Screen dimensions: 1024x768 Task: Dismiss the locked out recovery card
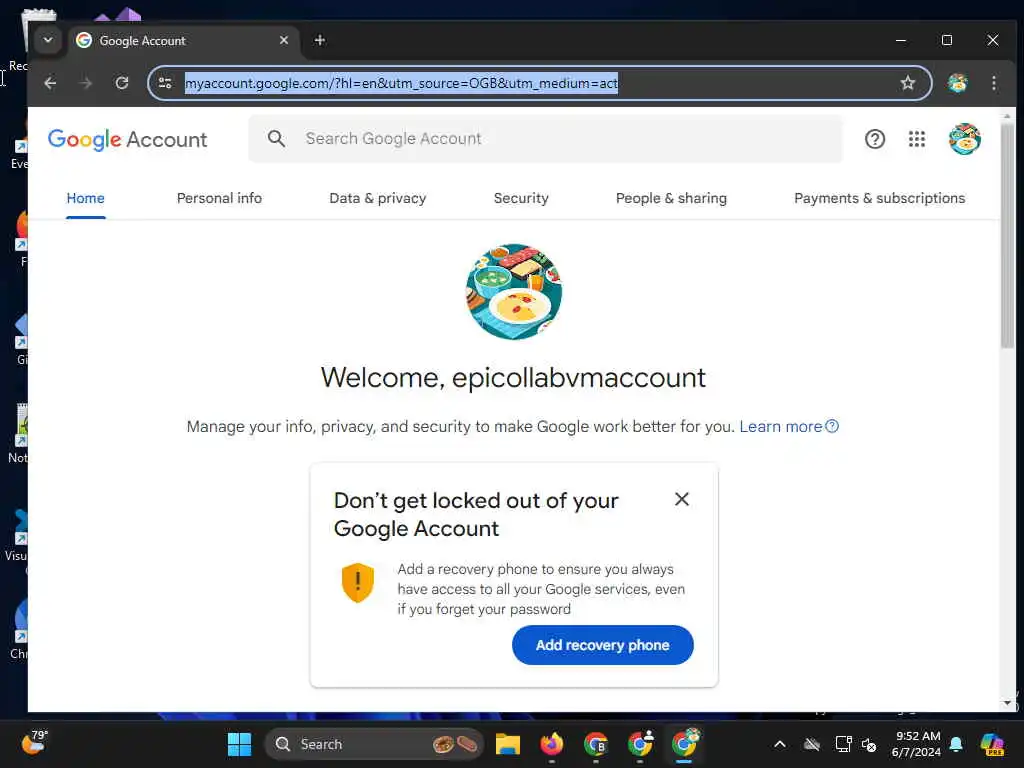[x=682, y=500]
